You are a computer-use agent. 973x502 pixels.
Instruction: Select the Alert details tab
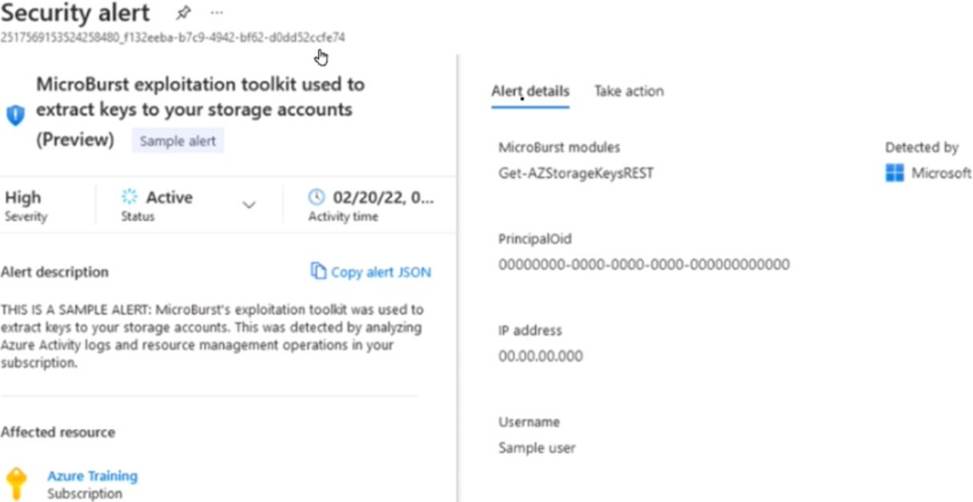530,91
